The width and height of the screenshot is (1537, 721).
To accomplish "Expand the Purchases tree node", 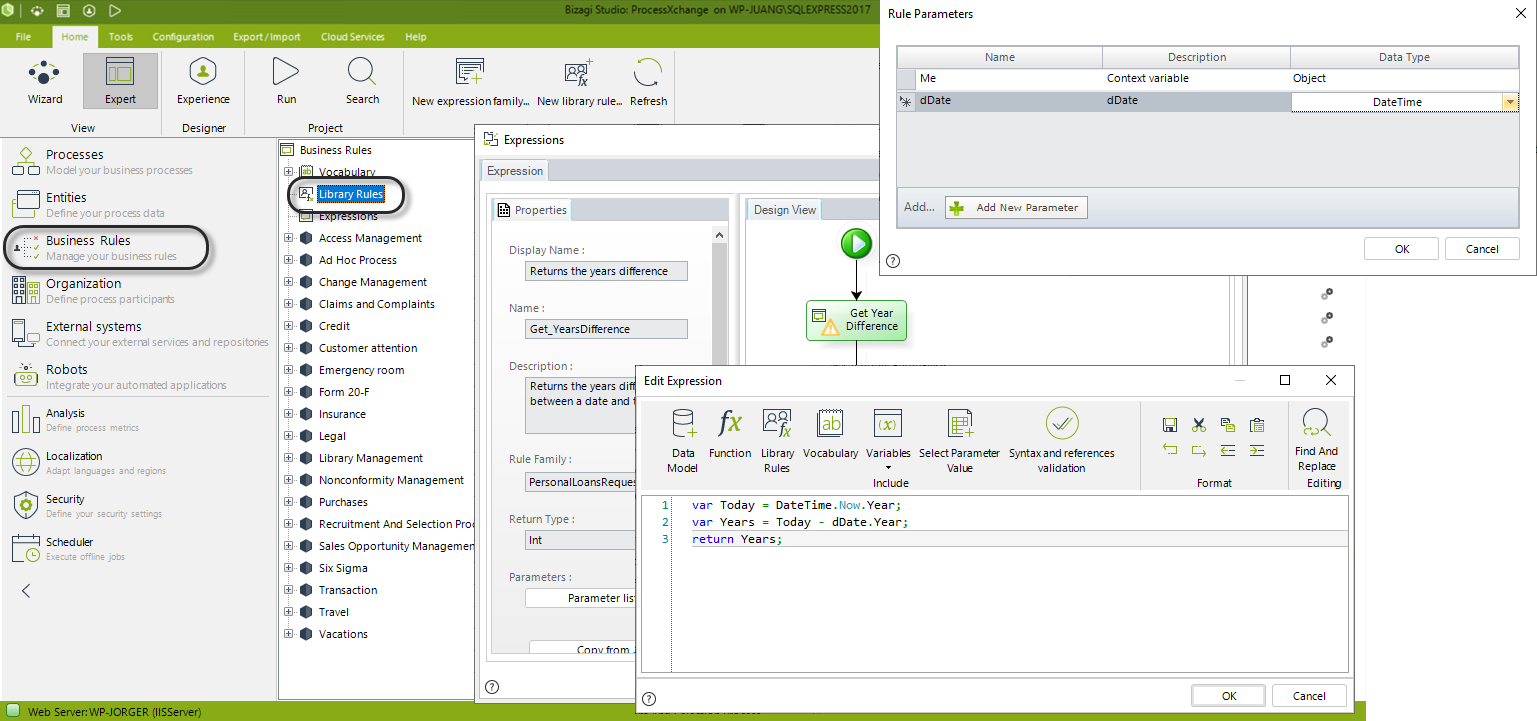I will tap(289, 502).
